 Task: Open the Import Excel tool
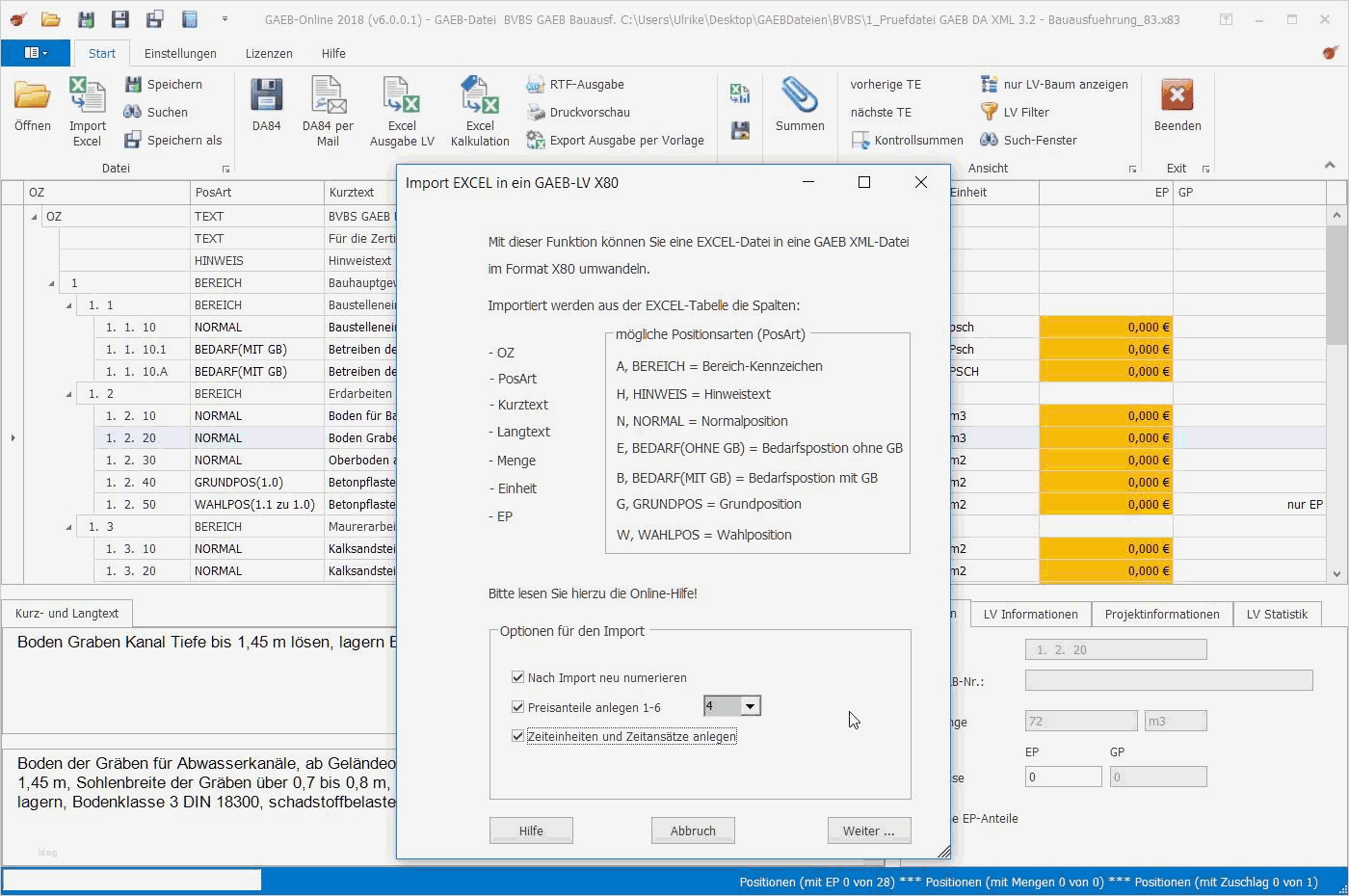[x=87, y=98]
